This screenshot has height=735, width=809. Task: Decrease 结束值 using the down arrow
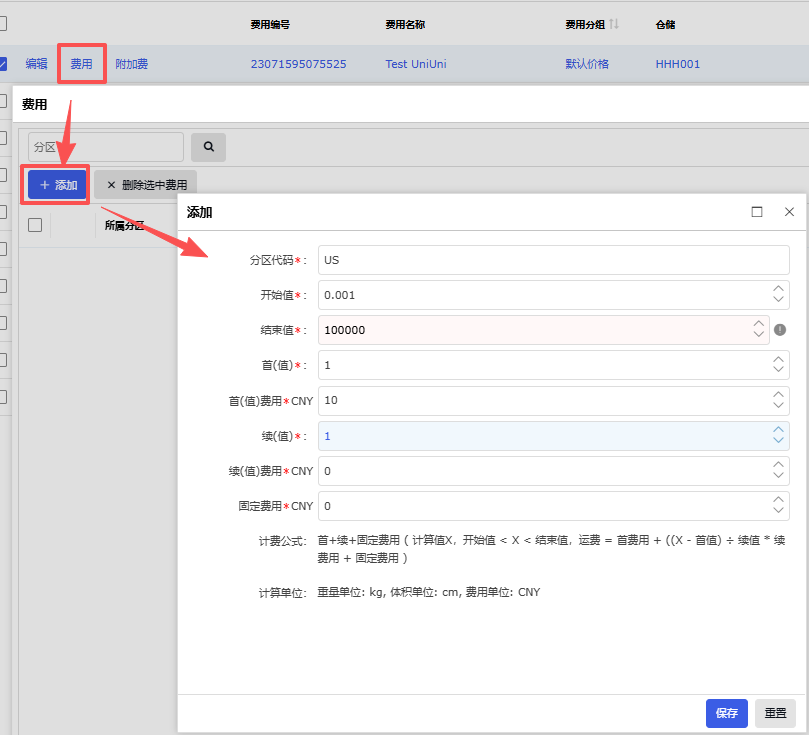coord(758,335)
